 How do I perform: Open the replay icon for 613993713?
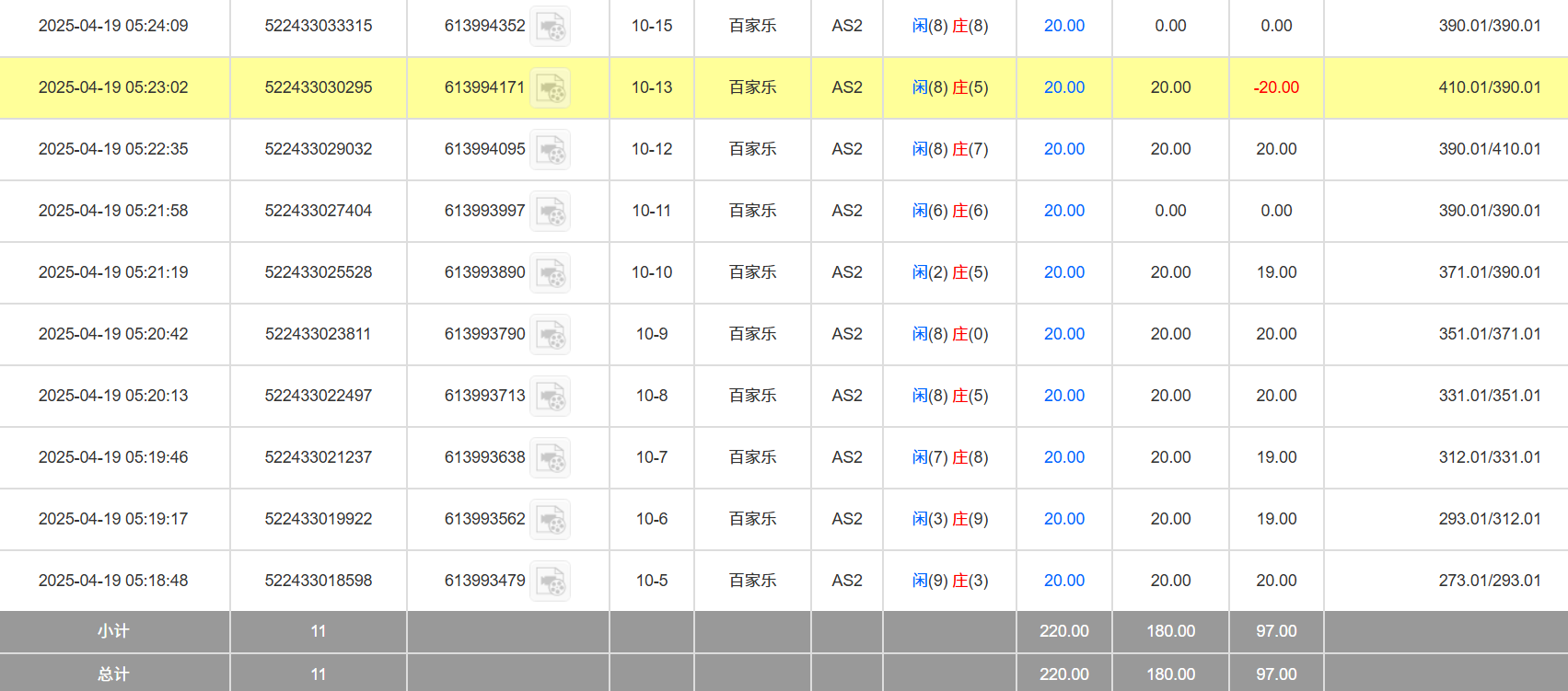click(551, 397)
